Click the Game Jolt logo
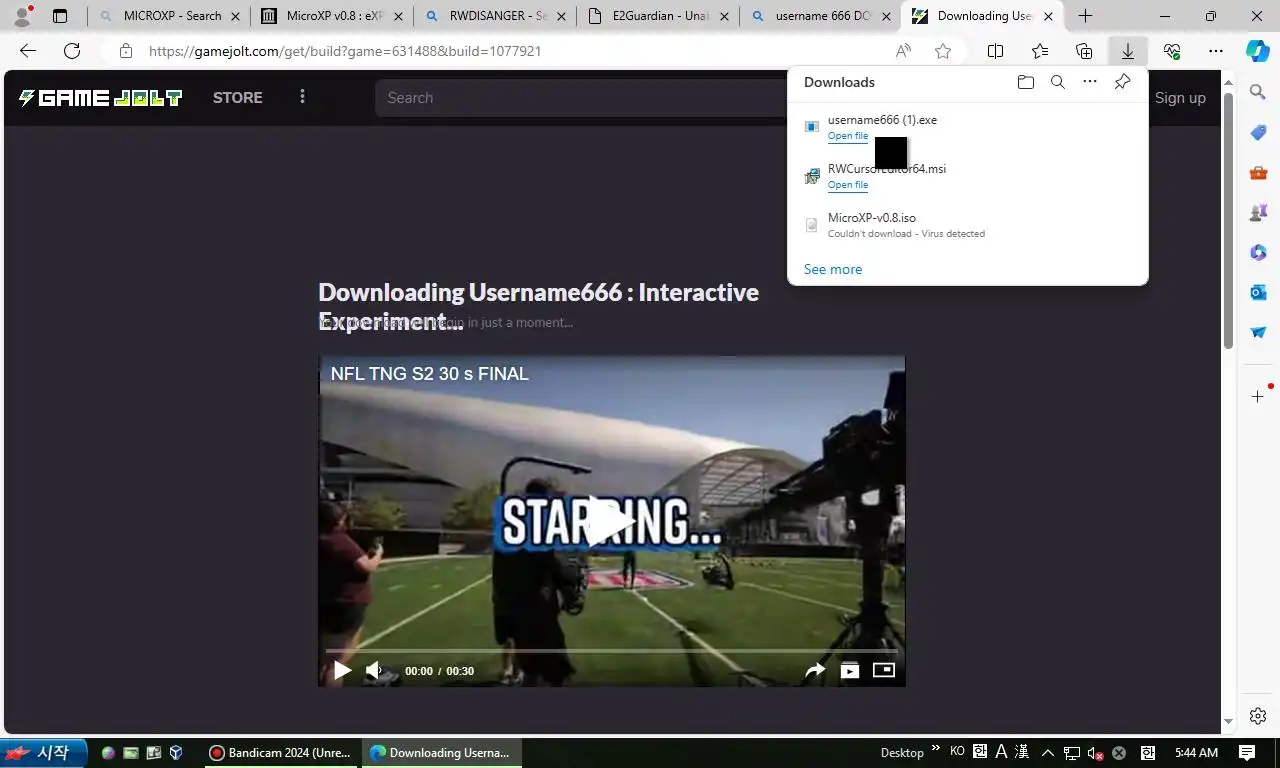 100,97
